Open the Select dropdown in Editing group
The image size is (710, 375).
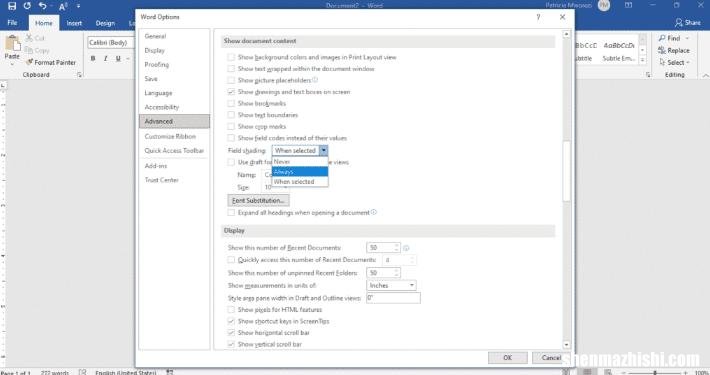(x=674, y=62)
